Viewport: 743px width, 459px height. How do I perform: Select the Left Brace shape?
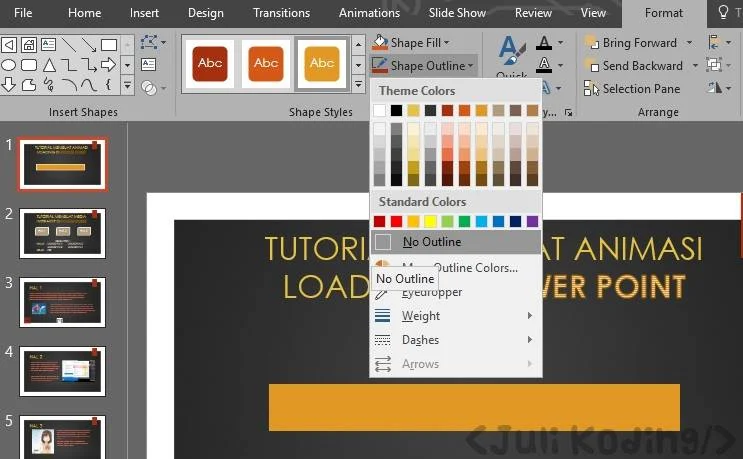pos(109,85)
